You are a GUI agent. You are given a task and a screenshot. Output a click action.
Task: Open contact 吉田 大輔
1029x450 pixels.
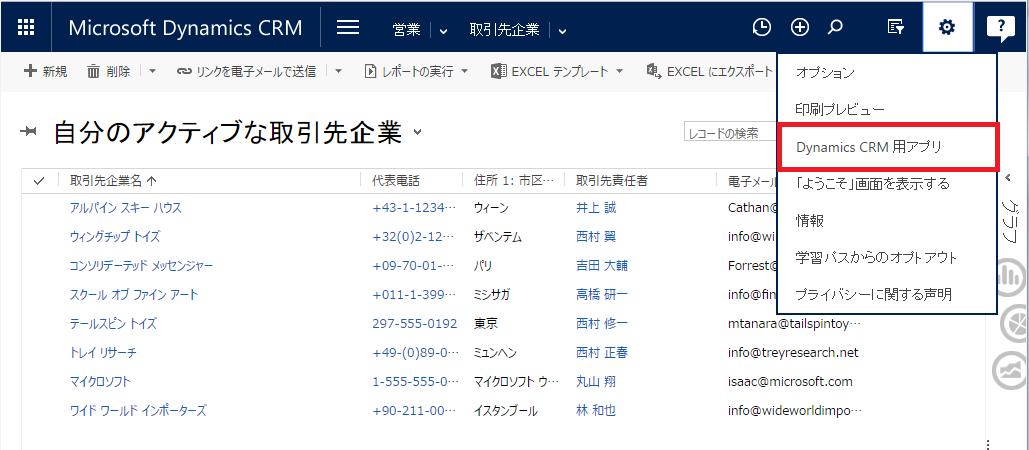pyautogui.click(x=602, y=266)
